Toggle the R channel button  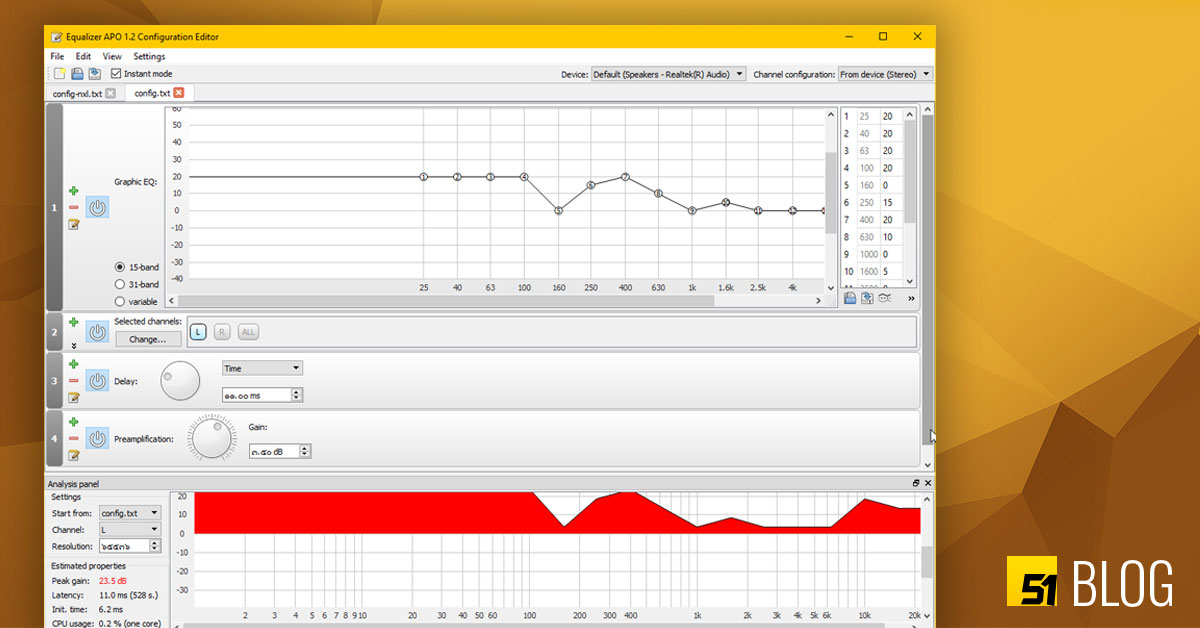click(222, 331)
